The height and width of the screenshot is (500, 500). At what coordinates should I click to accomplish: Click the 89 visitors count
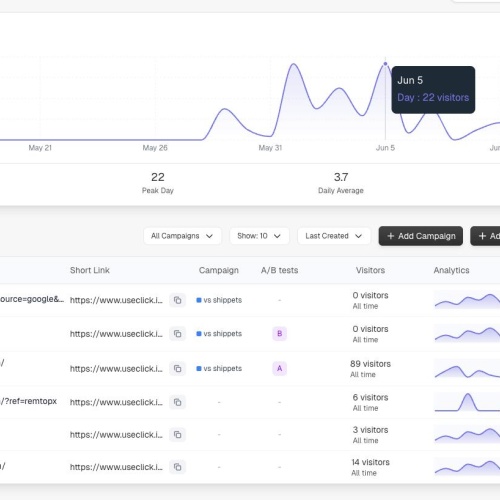(x=370, y=364)
